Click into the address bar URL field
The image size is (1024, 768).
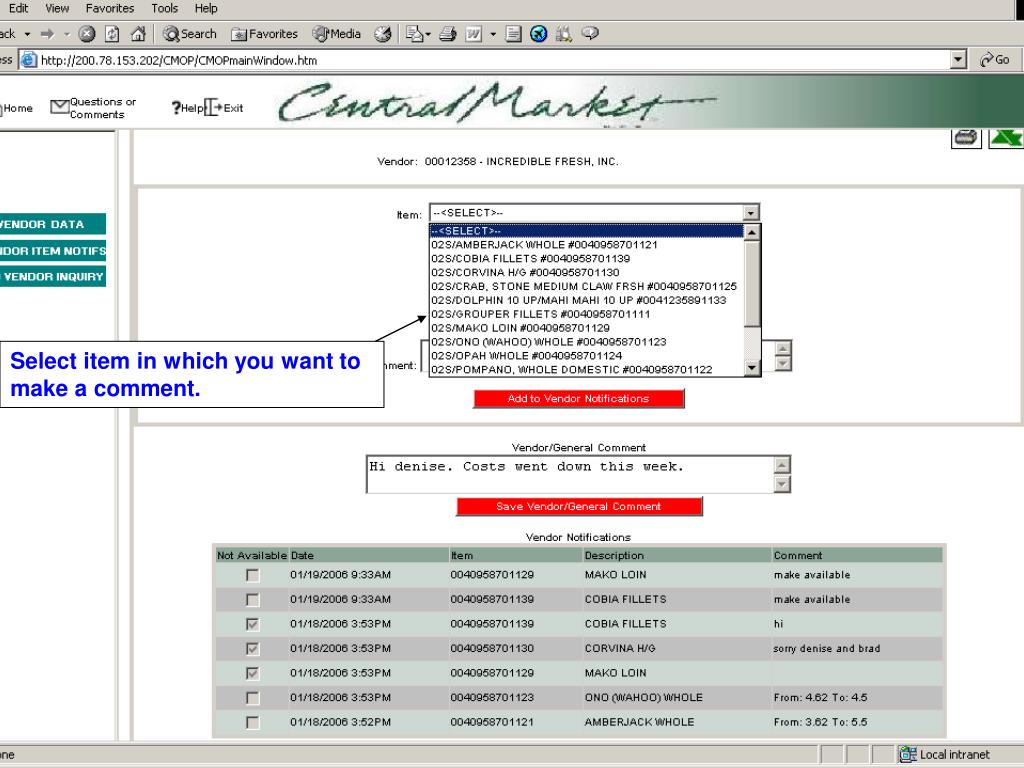(493, 60)
